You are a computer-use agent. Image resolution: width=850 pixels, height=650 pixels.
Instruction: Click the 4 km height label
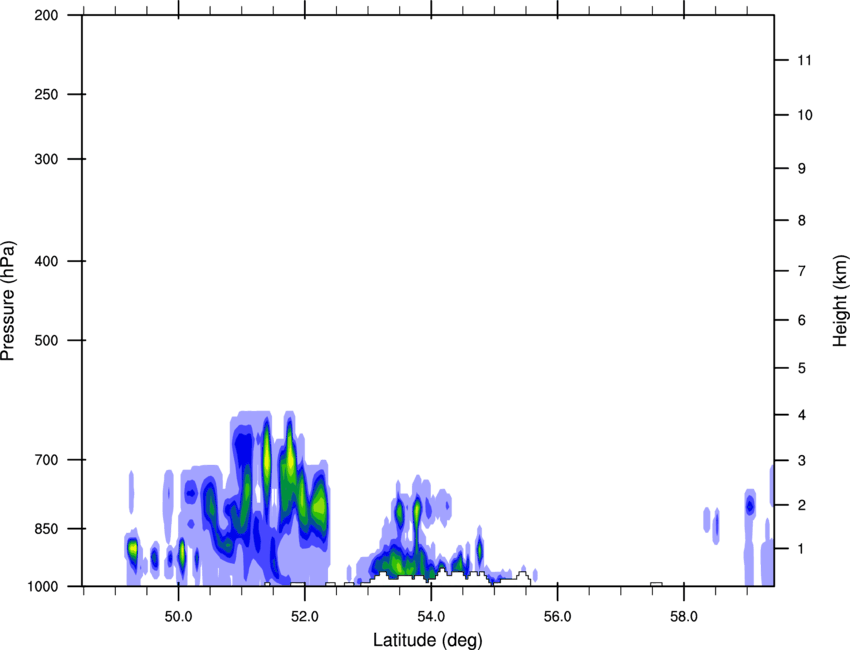802,415
